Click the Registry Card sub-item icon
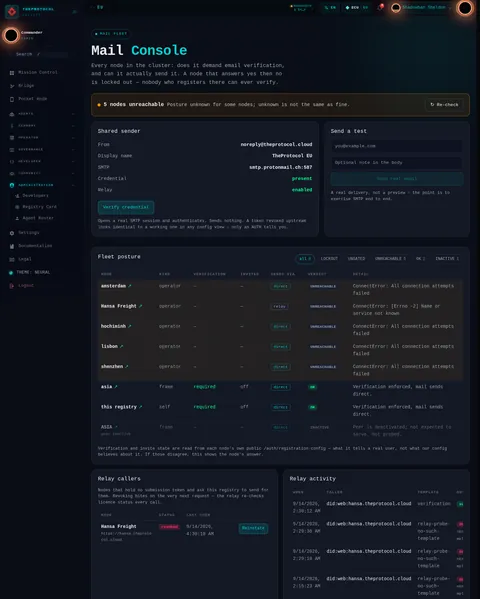Screen dimensions: 480x599 17,207
